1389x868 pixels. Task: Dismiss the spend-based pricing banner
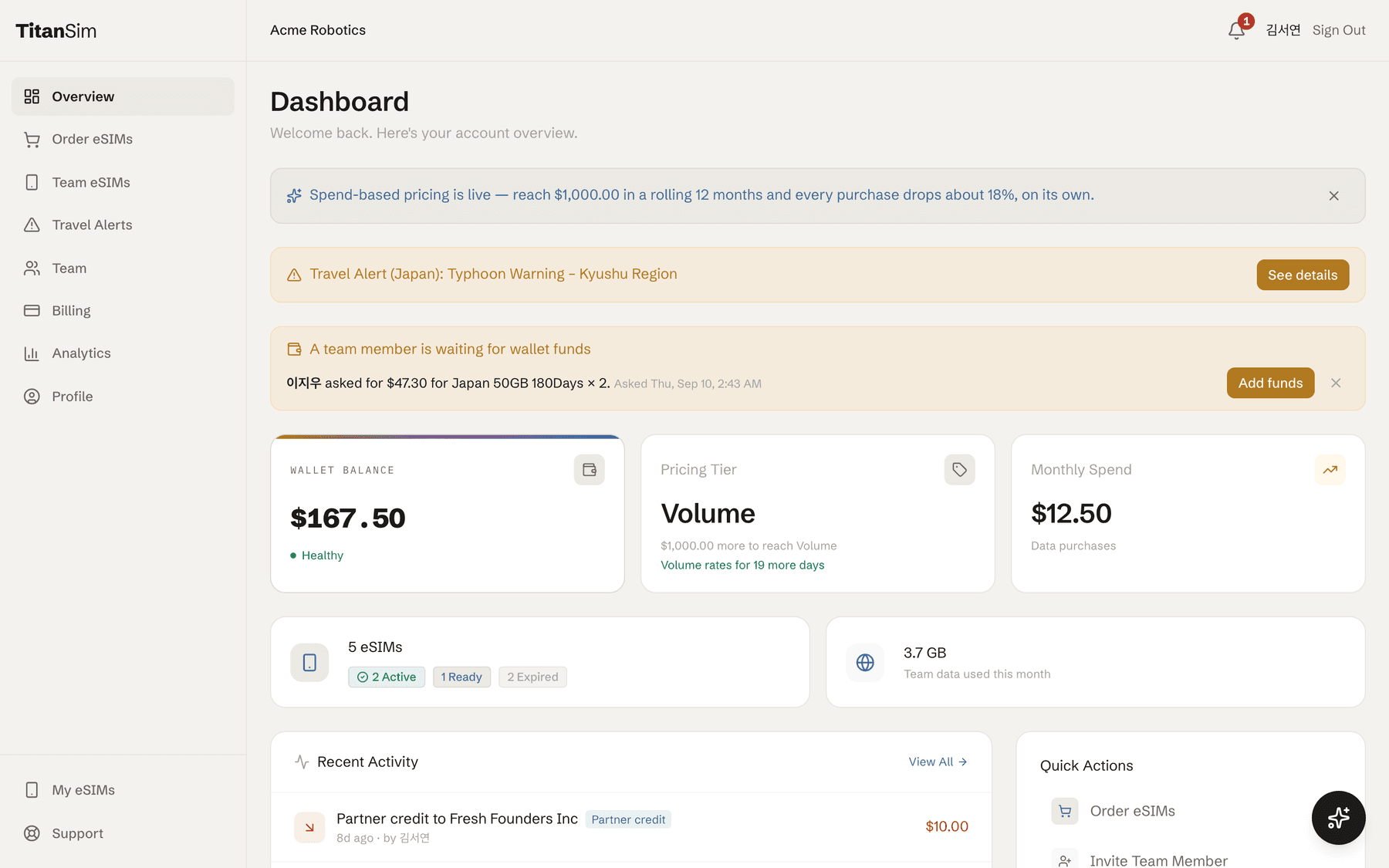point(1334,196)
